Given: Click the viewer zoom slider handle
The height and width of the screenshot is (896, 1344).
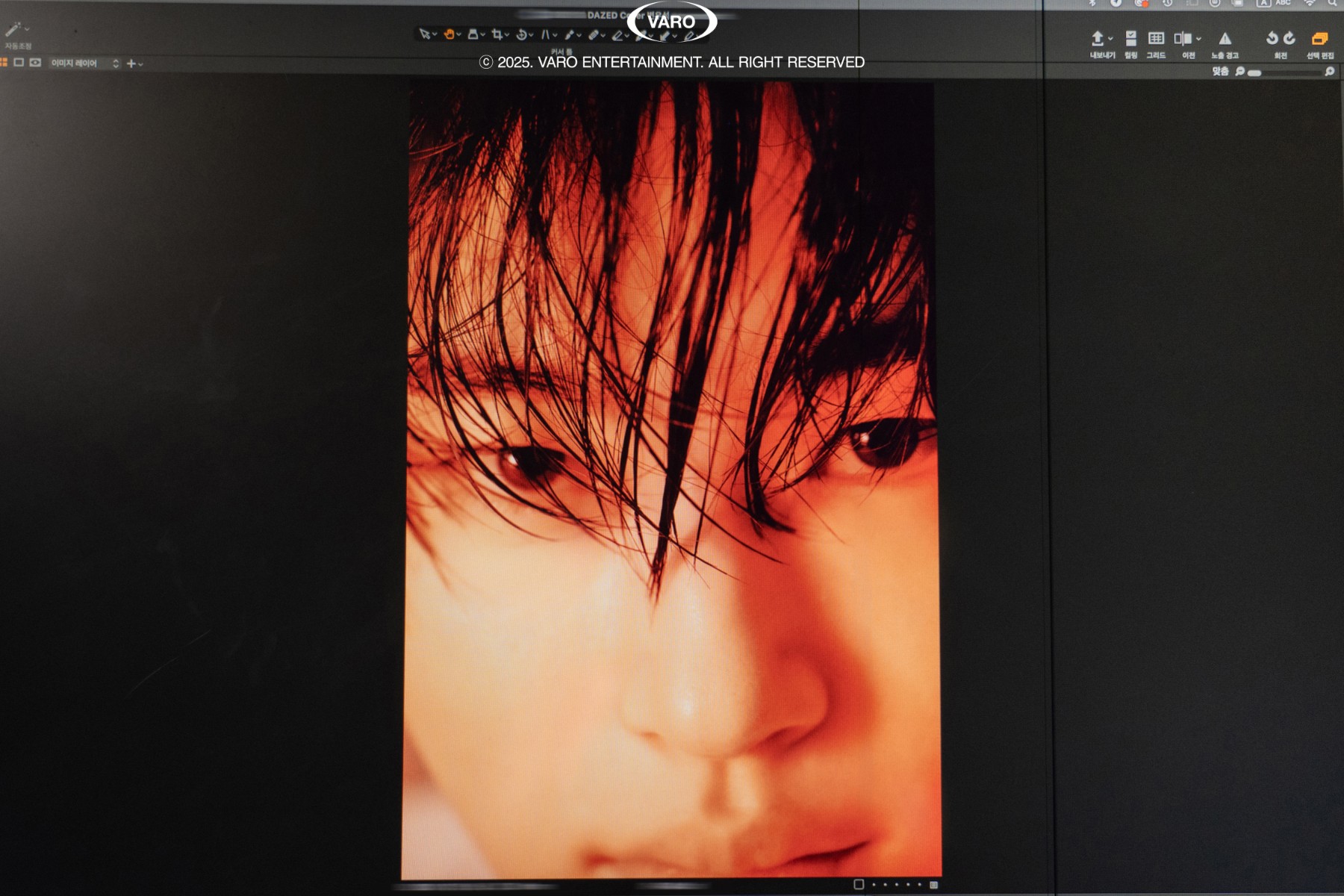Looking at the screenshot, I should click(x=1254, y=72).
